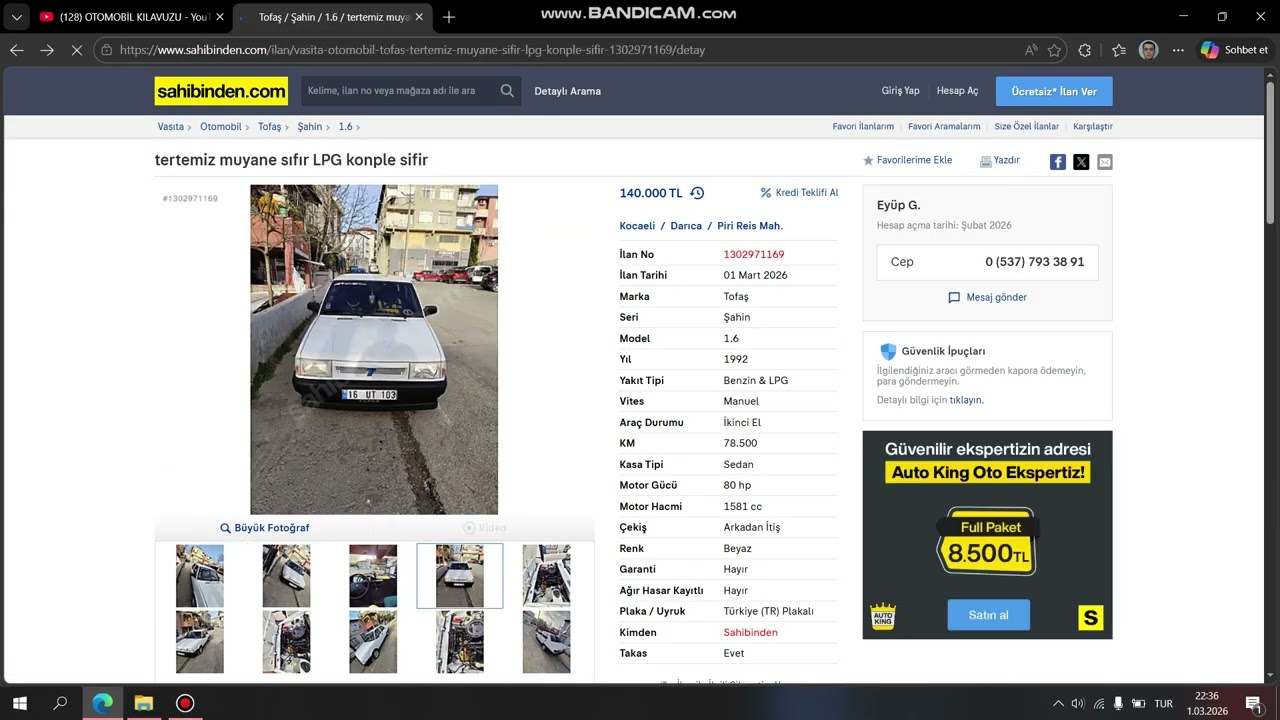Image resolution: width=1280 pixels, height=720 pixels.
Task: Click tıklayın link in Güvenlik İpuçları
Action: (x=966, y=400)
